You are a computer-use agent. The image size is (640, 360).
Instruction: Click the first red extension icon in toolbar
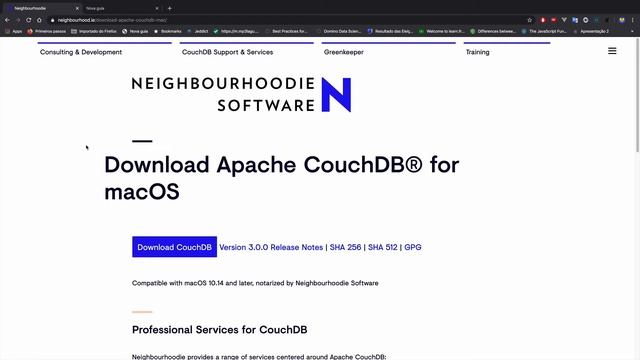[x=543, y=20]
